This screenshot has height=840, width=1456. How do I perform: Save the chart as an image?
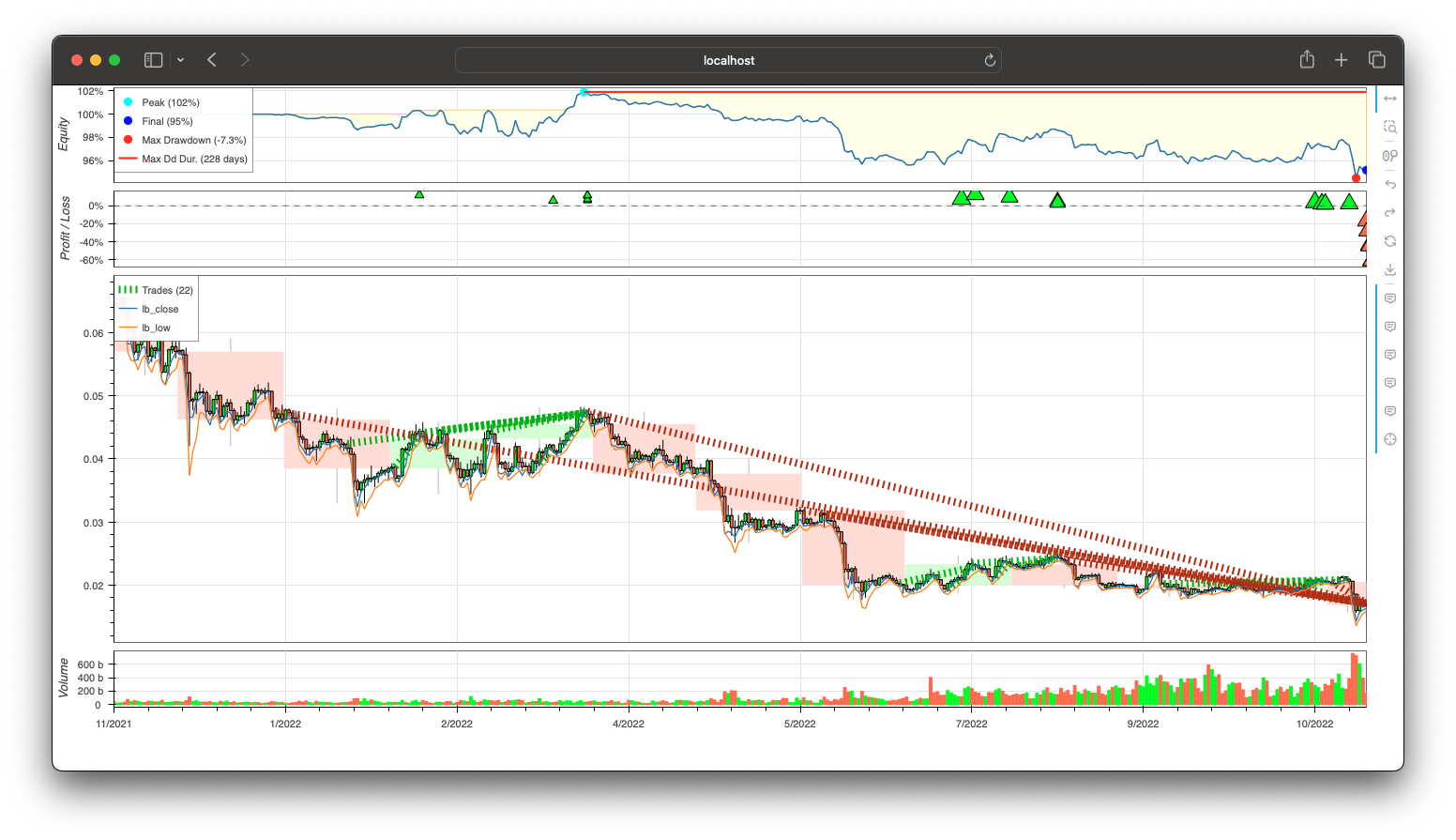click(x=1390, y=269)
